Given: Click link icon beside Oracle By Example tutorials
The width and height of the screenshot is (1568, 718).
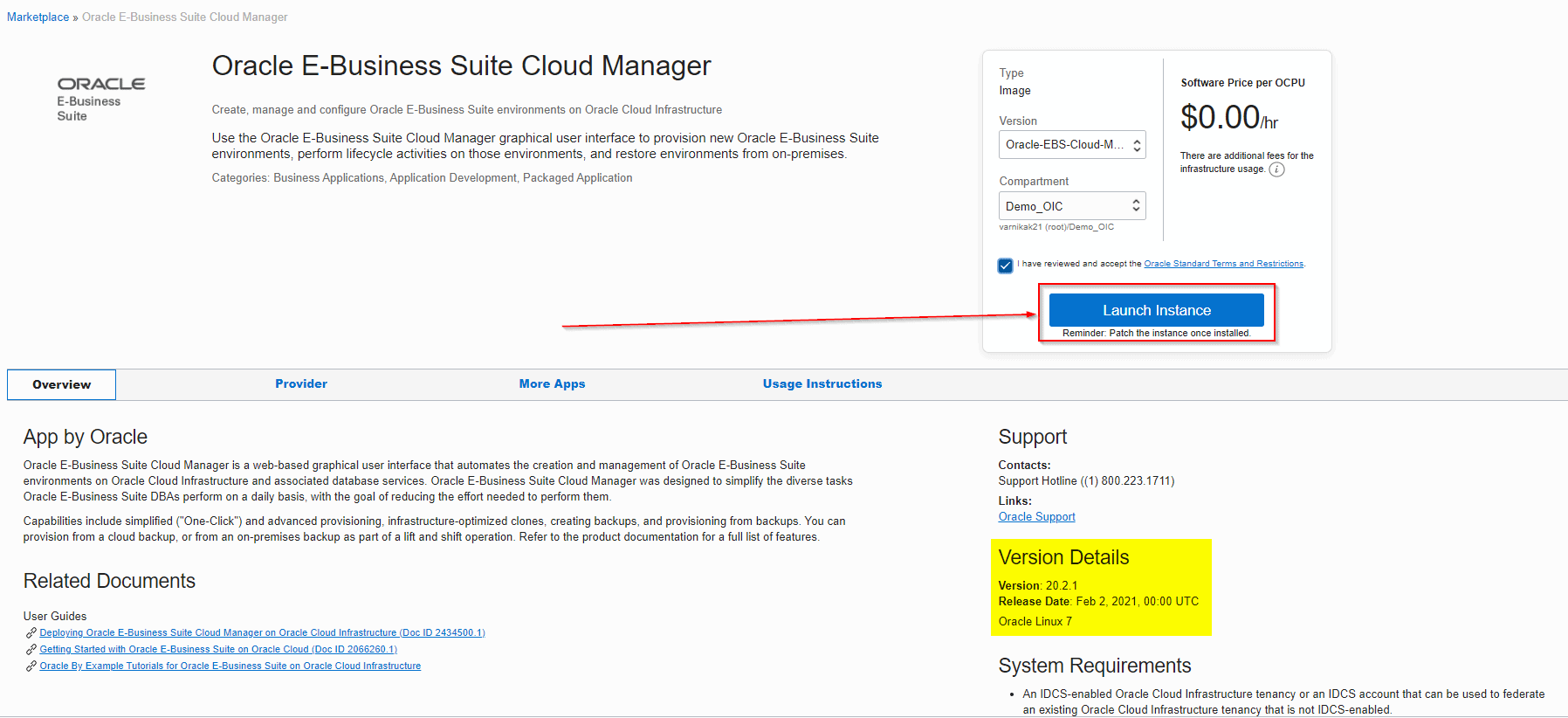Looking at the screenshot, I should [x=31, y=666].
